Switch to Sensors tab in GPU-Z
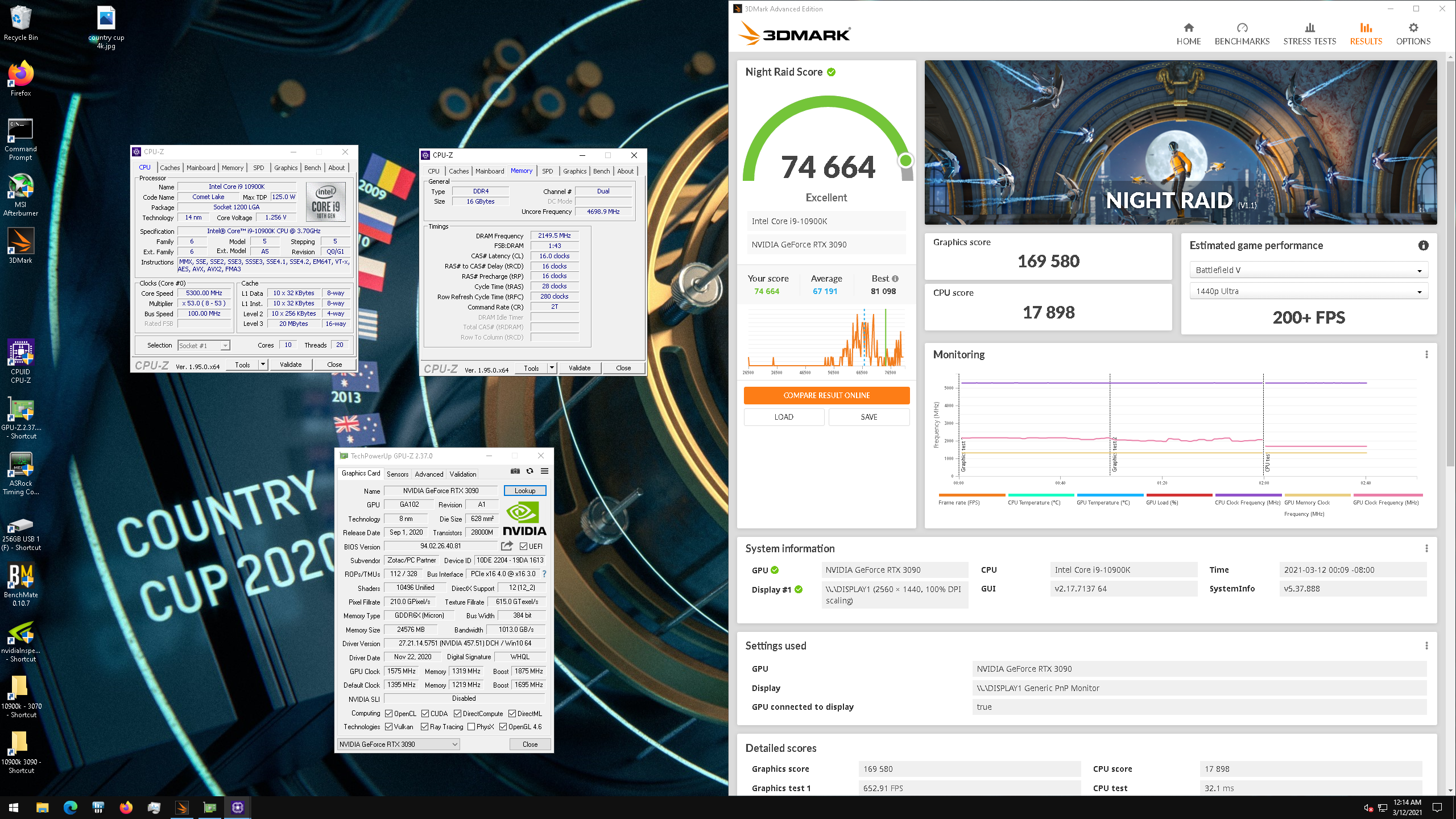This screenshot has width=1456, height=819. tap(397, 474)
